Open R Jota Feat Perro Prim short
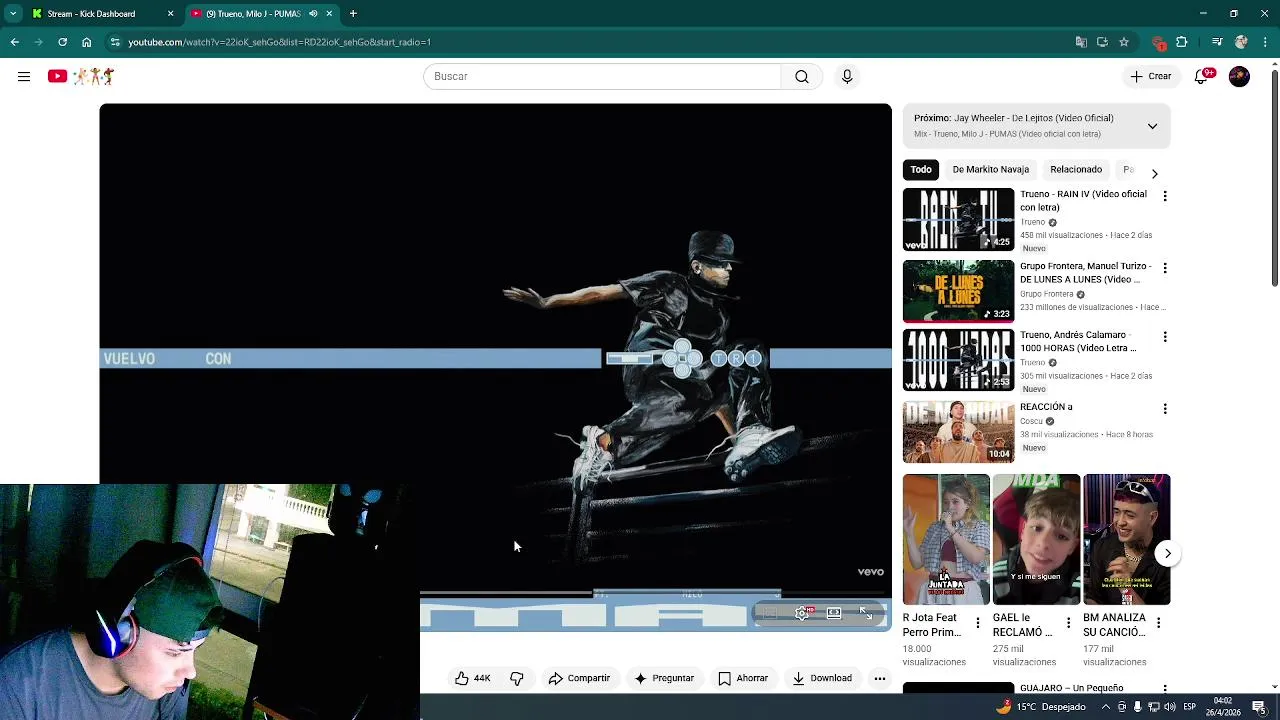Viewport: 1280px width, 720px height. click(946, 540)
